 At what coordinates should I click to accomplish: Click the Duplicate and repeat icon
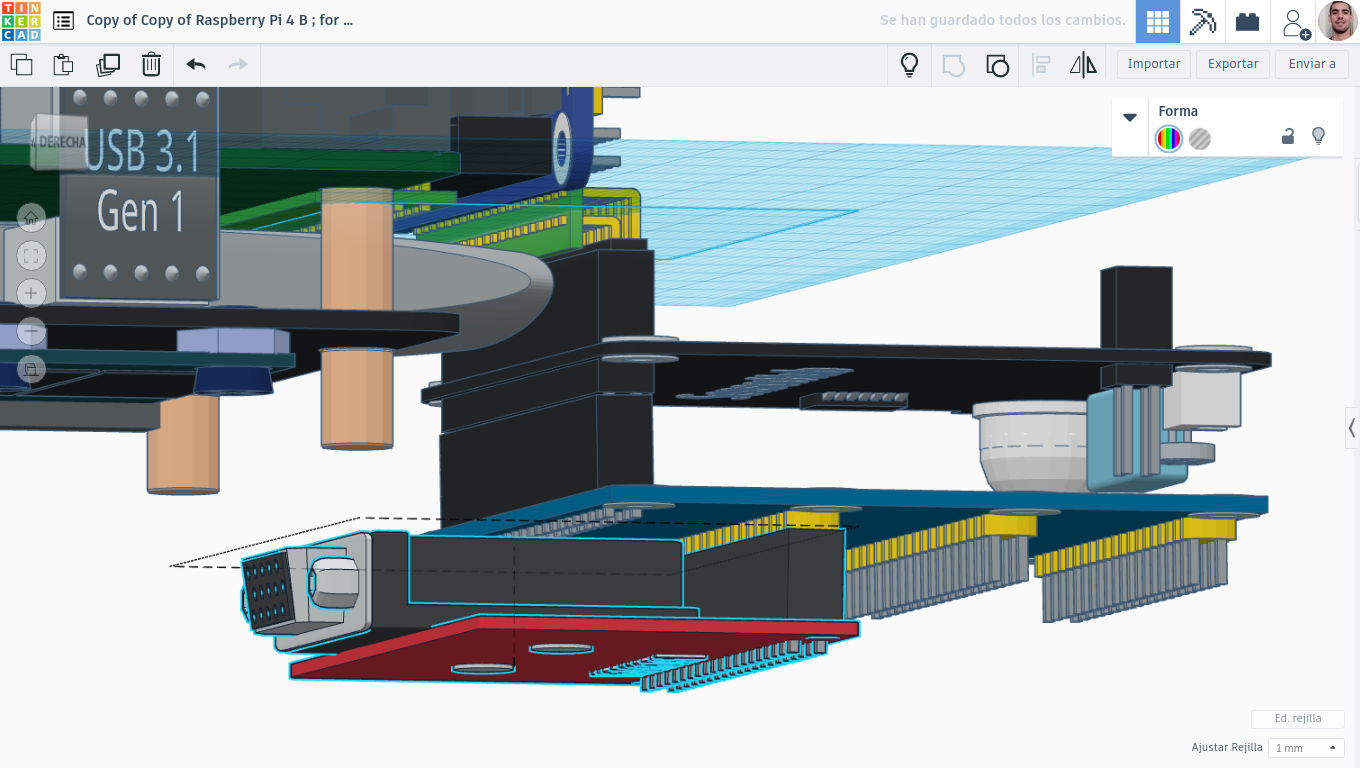pos(108,65)
